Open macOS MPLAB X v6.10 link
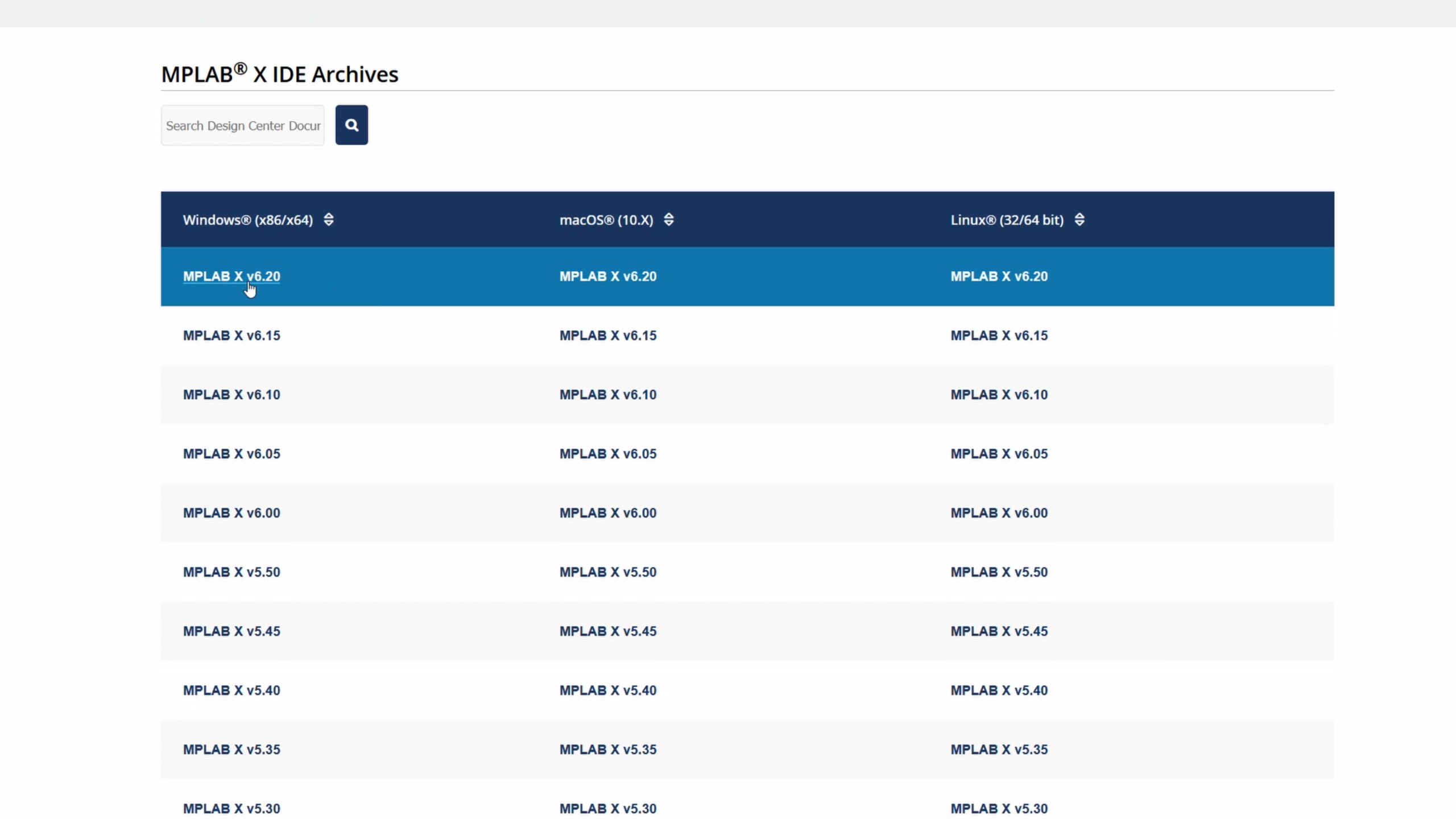 pyautogui.click(x=607, y=395)
